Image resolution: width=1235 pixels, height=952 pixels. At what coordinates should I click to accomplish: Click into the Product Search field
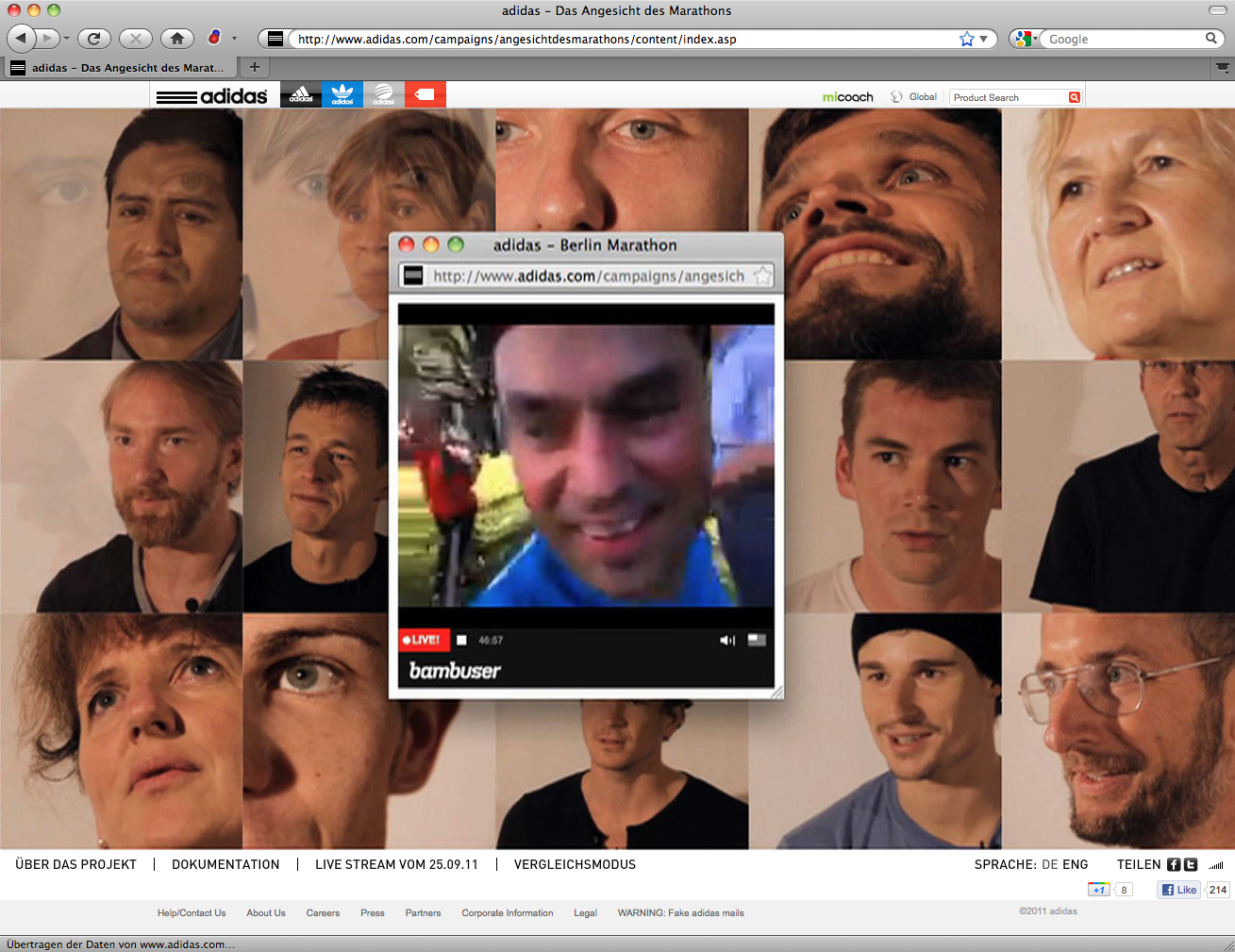pyautogui.click(x=1009, y=97)
